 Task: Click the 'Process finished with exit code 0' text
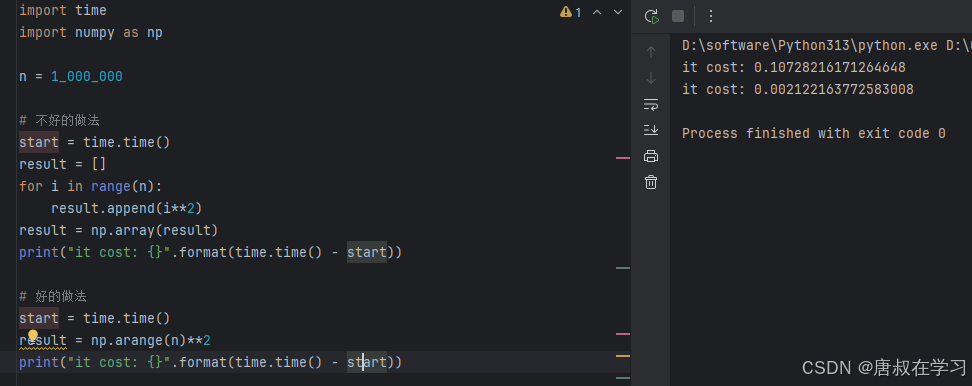(x=814, y=134)
